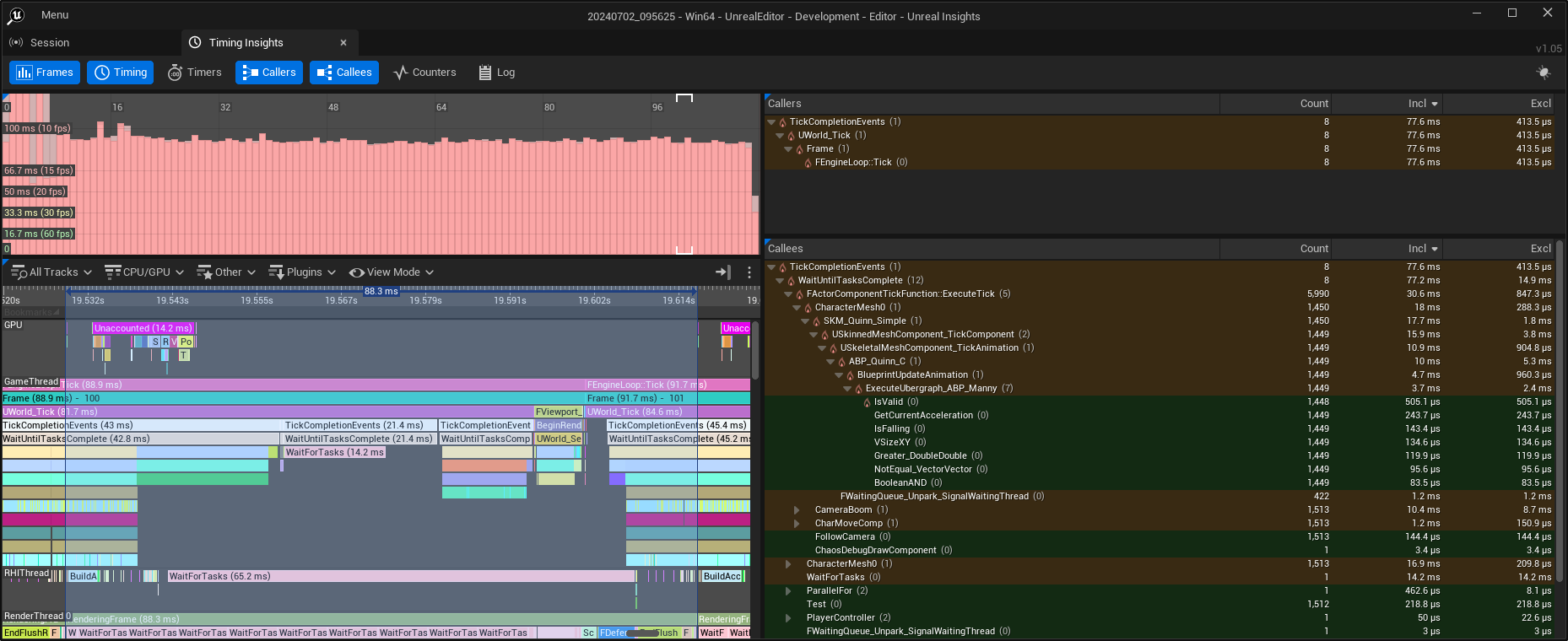
Task: Collapse SKM_Quinn_Simple node
Action: 805,321
